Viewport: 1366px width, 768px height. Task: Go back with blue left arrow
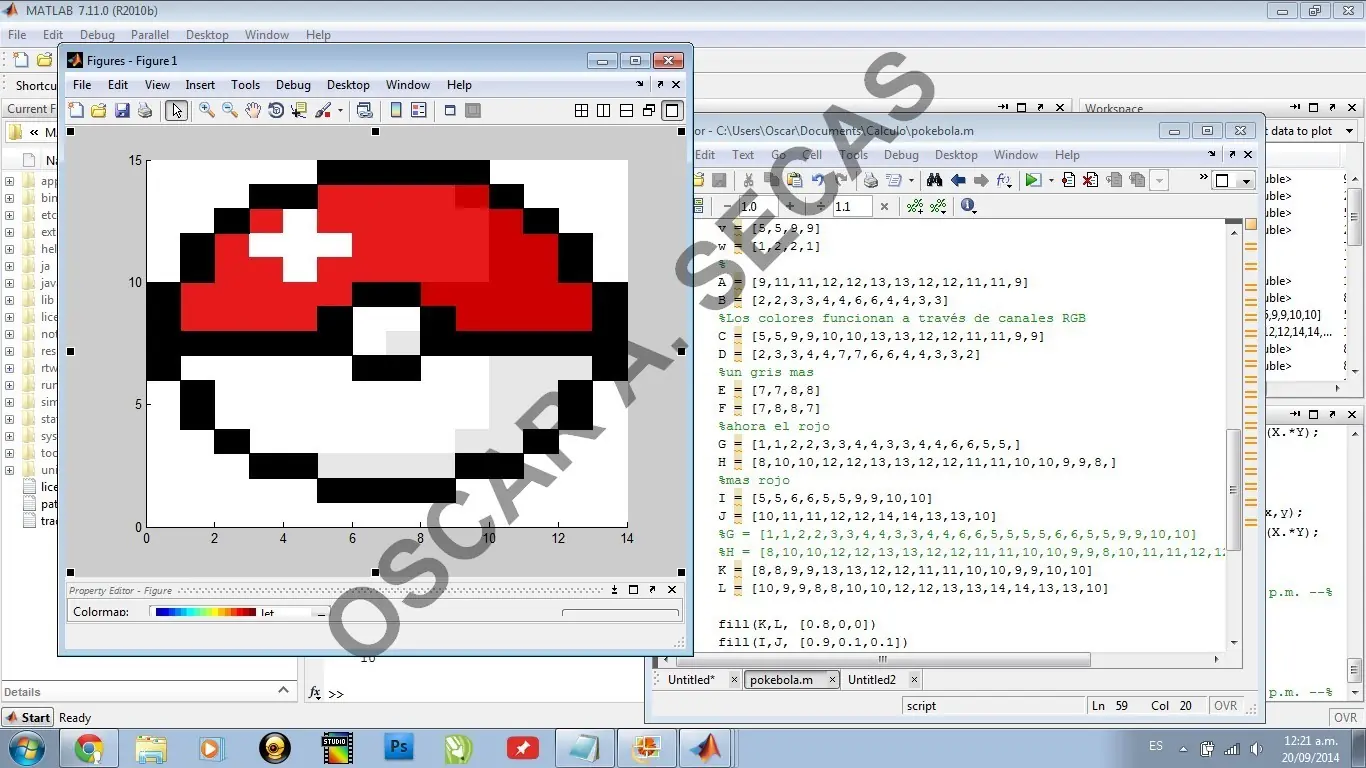pos(958,180)
